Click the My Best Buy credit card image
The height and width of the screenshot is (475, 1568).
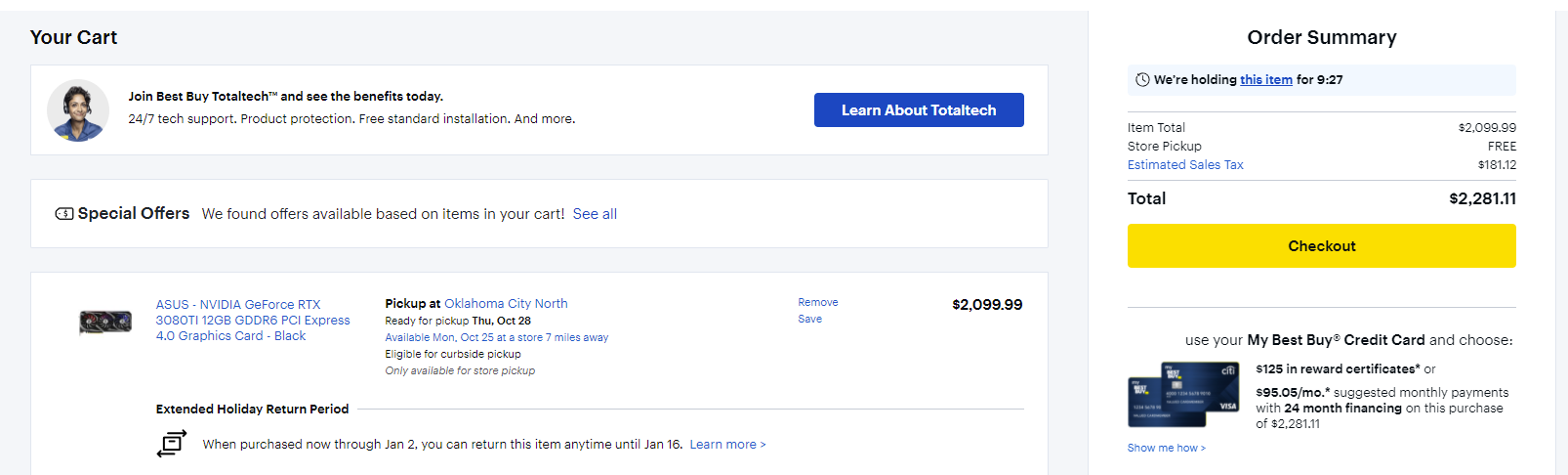(1182, 394)
